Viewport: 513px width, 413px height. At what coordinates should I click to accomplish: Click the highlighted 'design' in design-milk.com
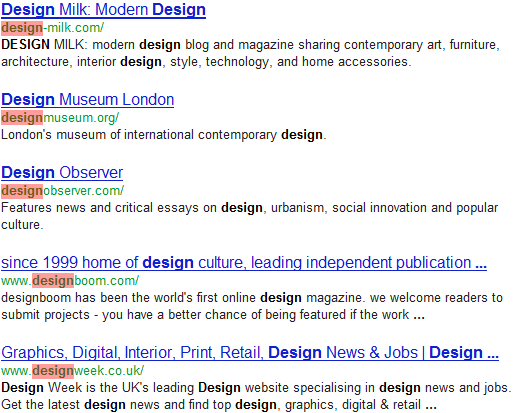coord(22,28)
